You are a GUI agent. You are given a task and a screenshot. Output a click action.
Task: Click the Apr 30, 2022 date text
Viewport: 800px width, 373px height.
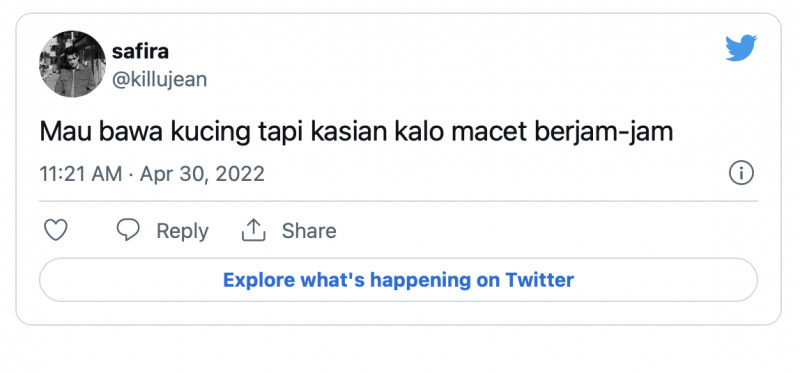(202, 174)
